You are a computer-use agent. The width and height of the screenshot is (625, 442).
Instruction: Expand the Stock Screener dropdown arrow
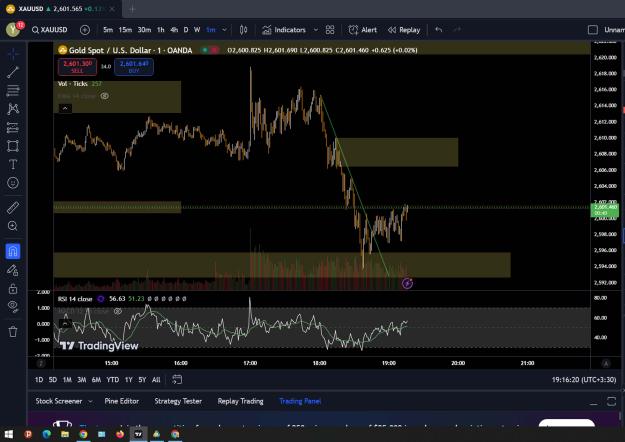click(x=90, y=401)
